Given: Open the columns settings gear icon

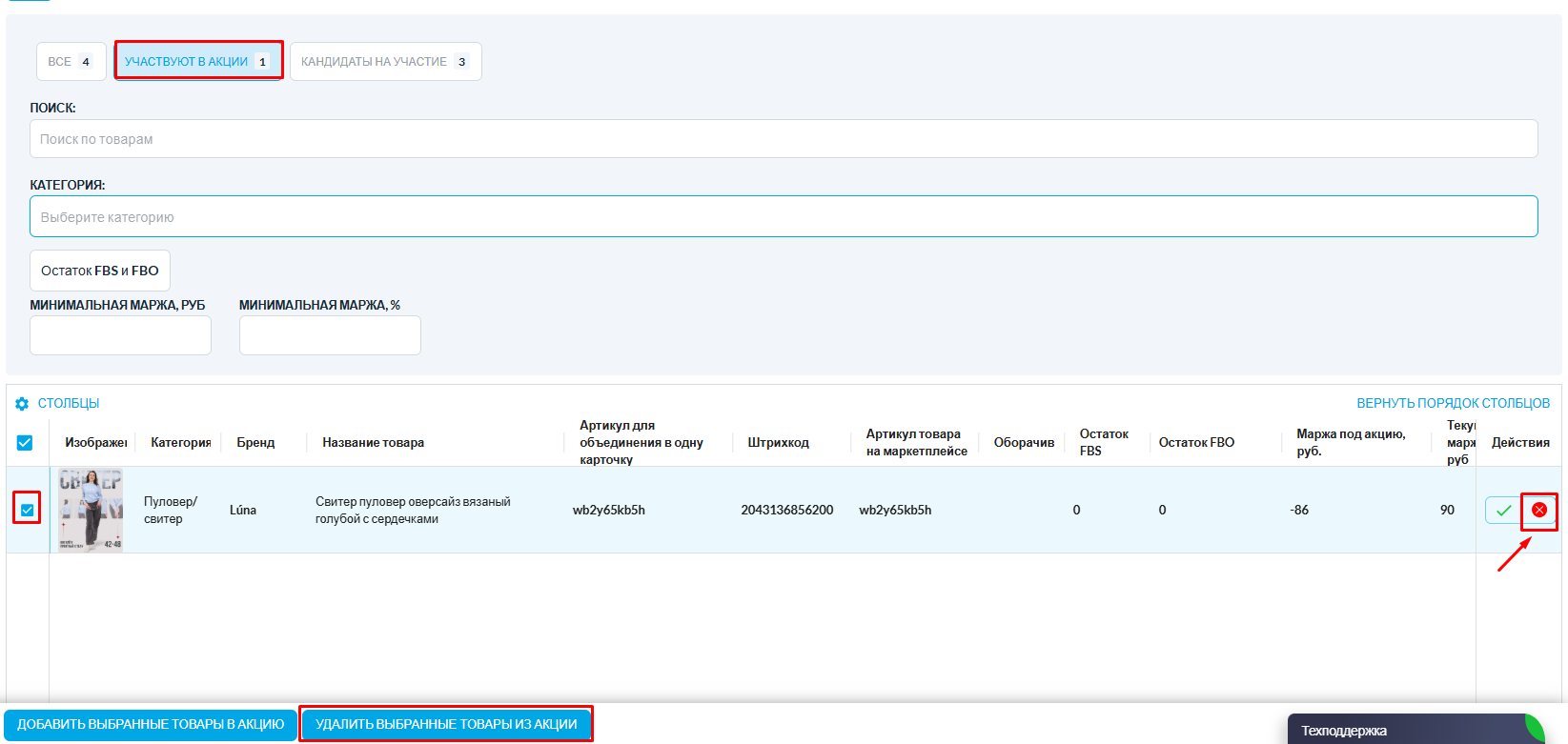Looking at the screenshot, I should coord(22,404).
